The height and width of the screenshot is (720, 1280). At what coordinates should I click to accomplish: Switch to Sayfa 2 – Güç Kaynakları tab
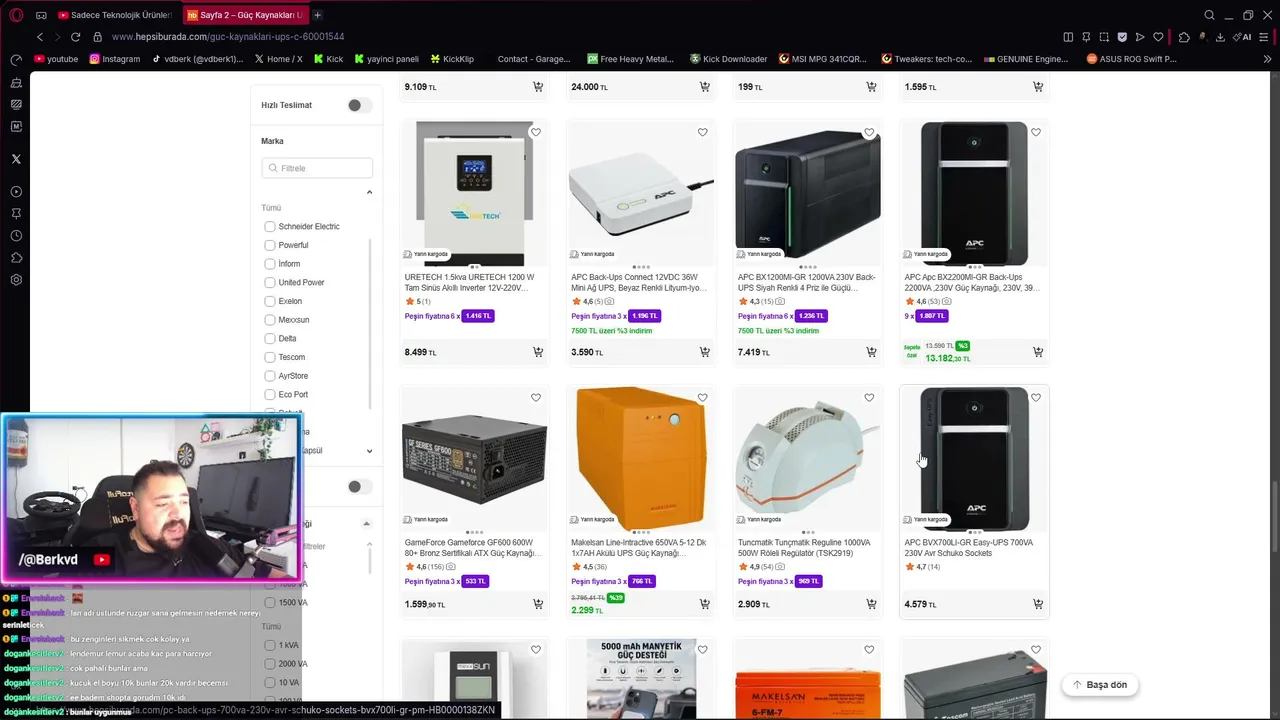[245, 15]
